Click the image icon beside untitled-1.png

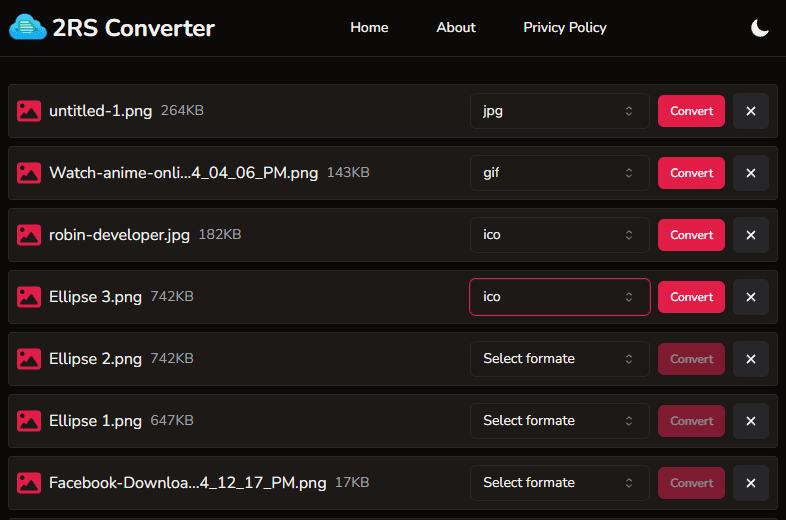29,111
